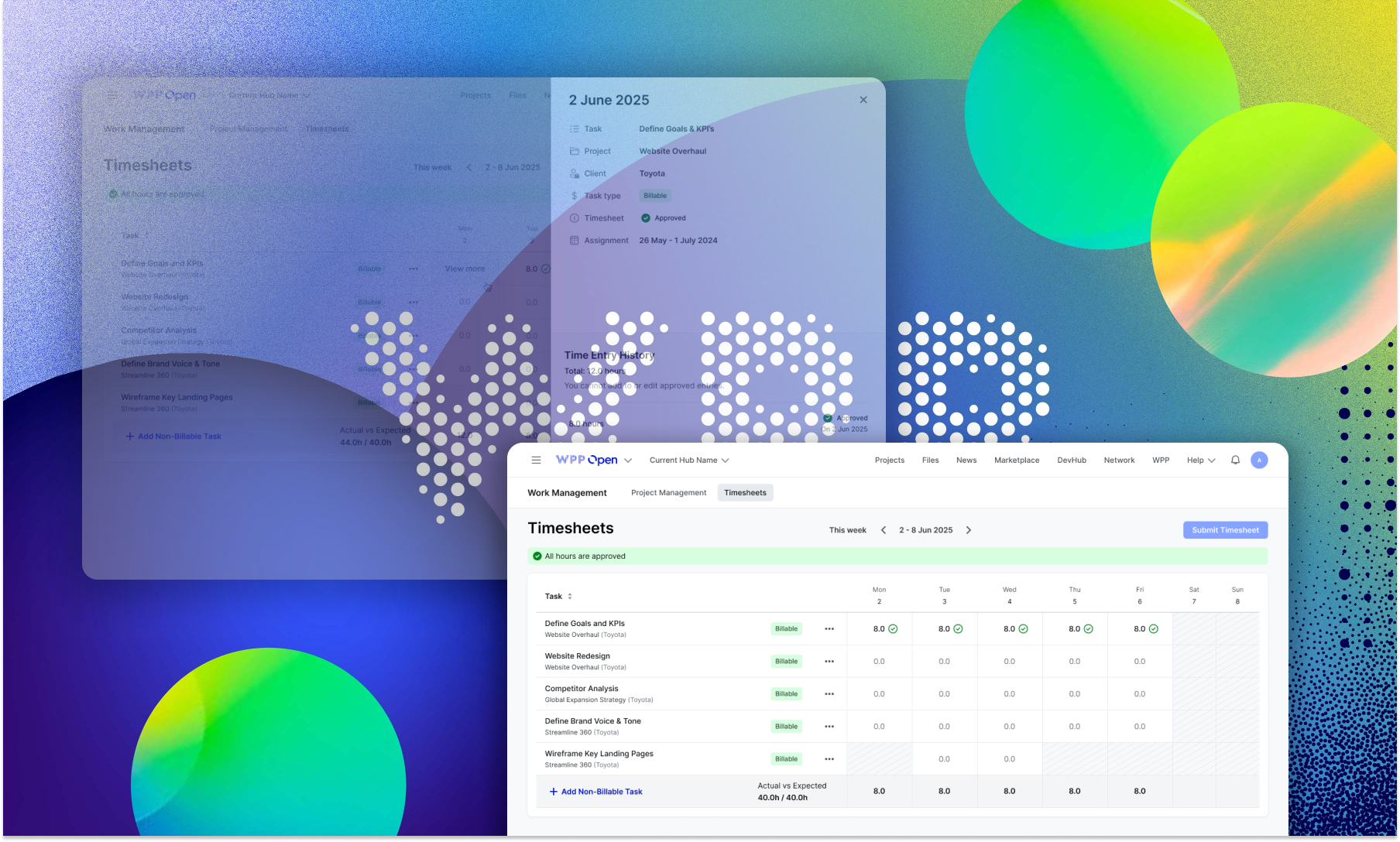Click Add Non-Billable Task link
The height and width of the screenshot is (842, 1400).
pos(595,792)
